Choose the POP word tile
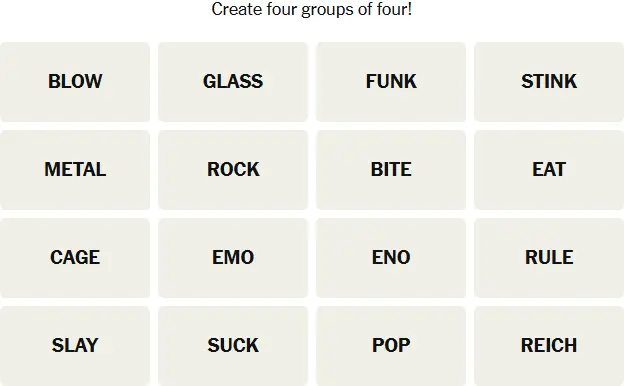Screen dimensions: 624x386 click(x=391, y=346)
